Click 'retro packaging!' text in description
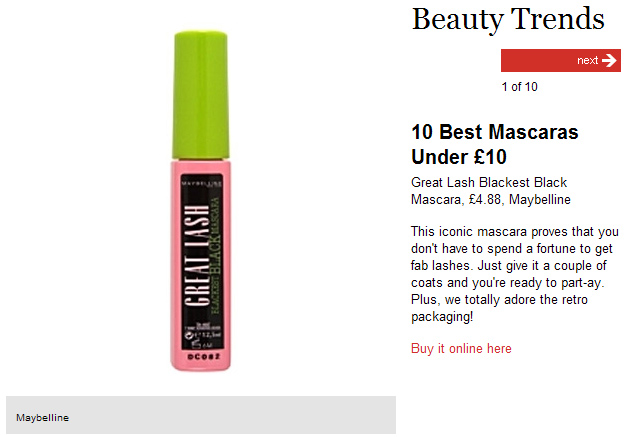Screen dimensions: 644x437 (499, 308)
